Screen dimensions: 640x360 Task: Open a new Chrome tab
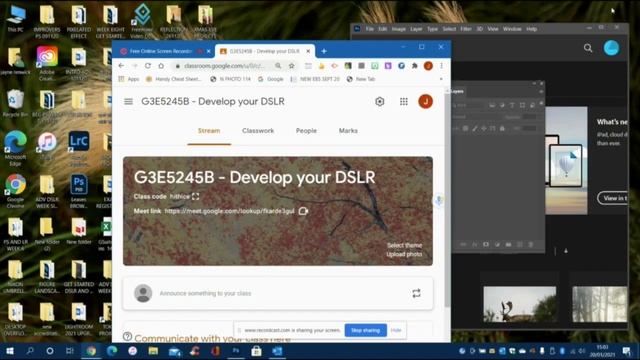tap(324, 51)
